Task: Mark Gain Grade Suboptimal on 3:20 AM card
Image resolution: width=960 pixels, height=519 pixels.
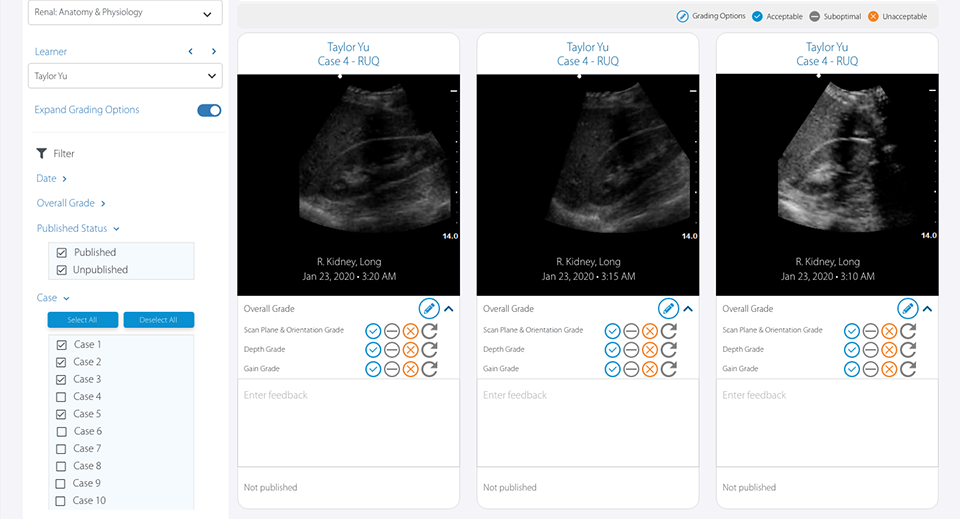Action: pyautogui.click(x=392, y=369)
